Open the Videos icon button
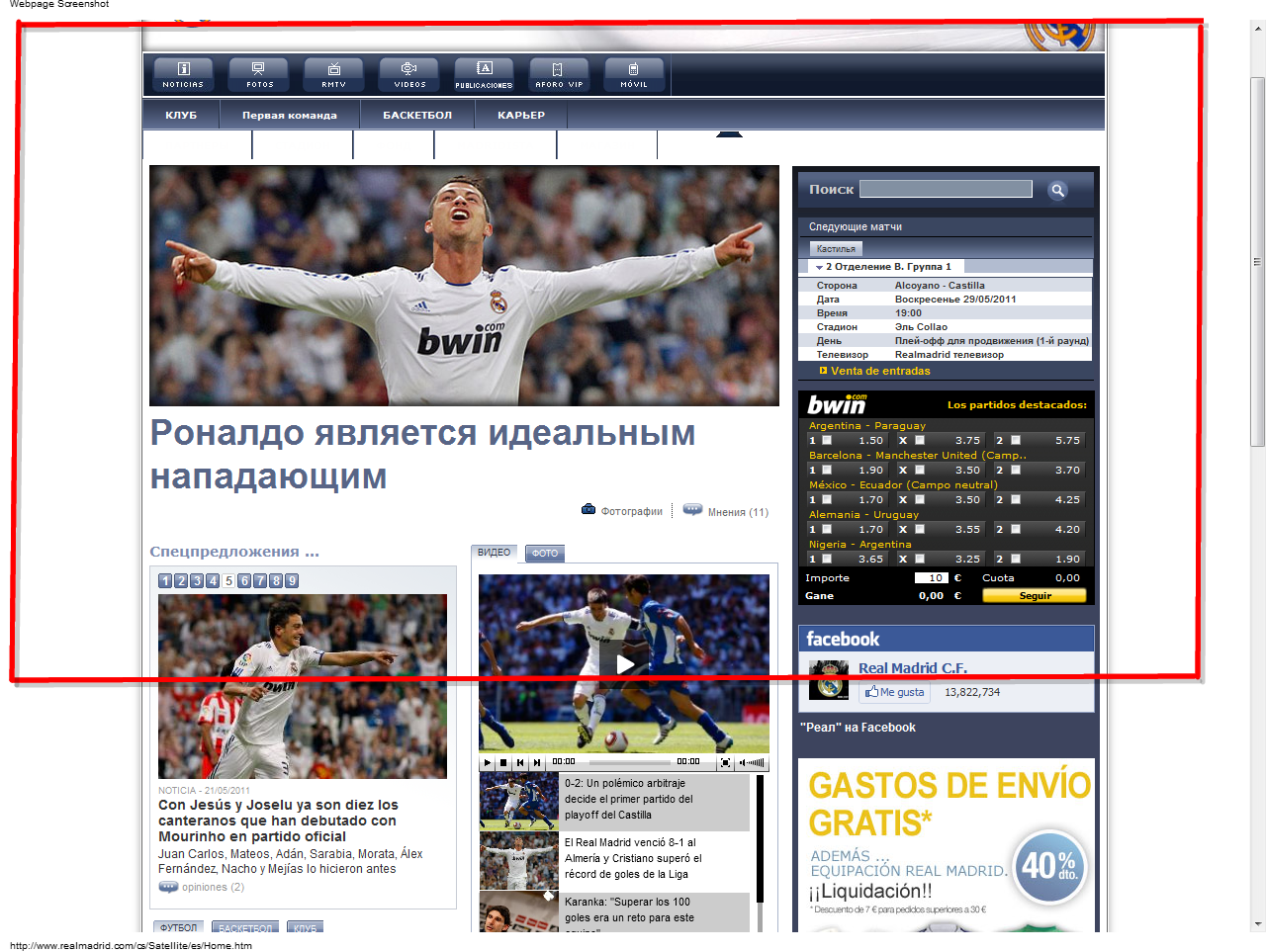This screenshot has width=1266, height=952. tap(409, 74)
